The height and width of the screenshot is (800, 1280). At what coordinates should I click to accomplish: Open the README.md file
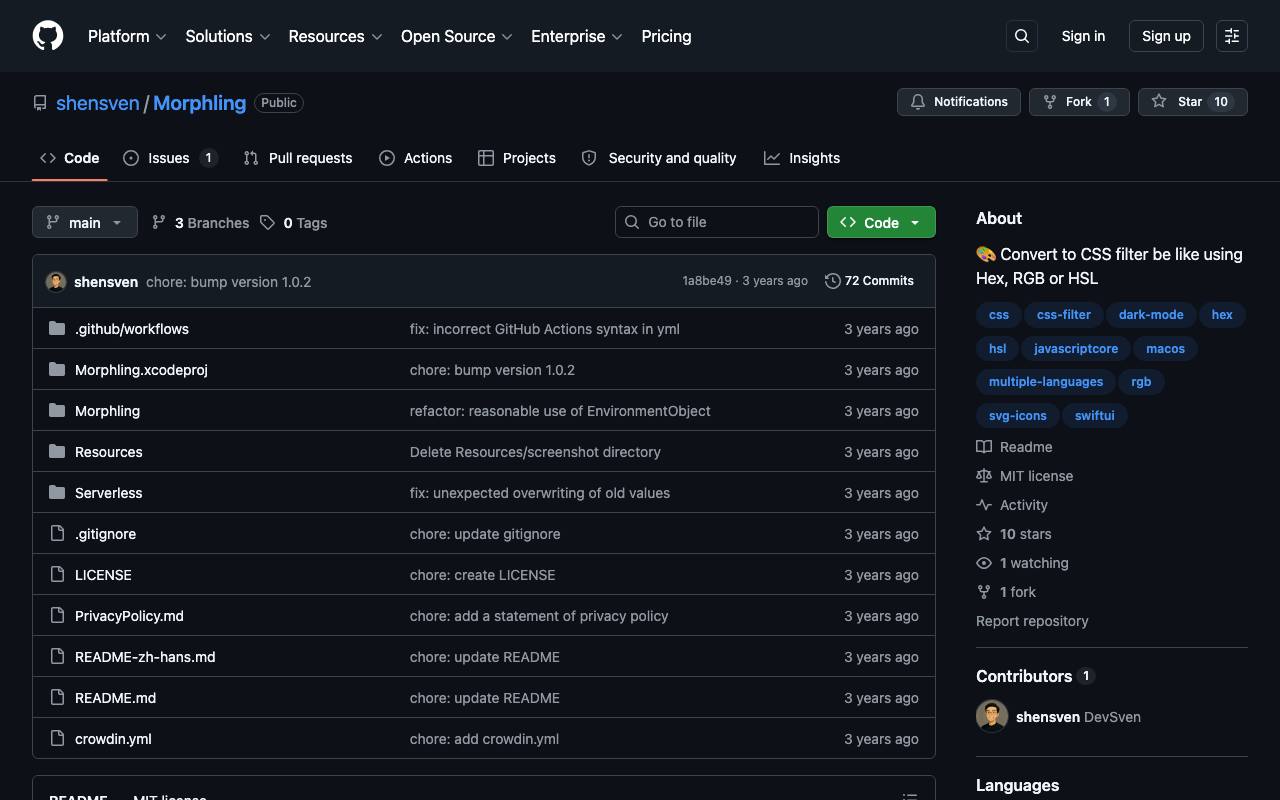coord(115,698)
